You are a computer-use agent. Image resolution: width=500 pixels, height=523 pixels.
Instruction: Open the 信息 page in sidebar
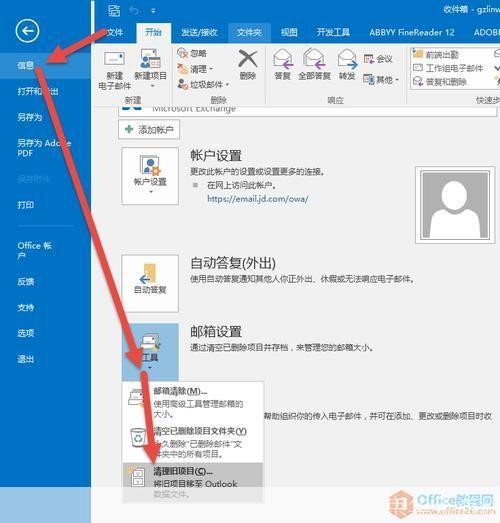click(45, 65)
